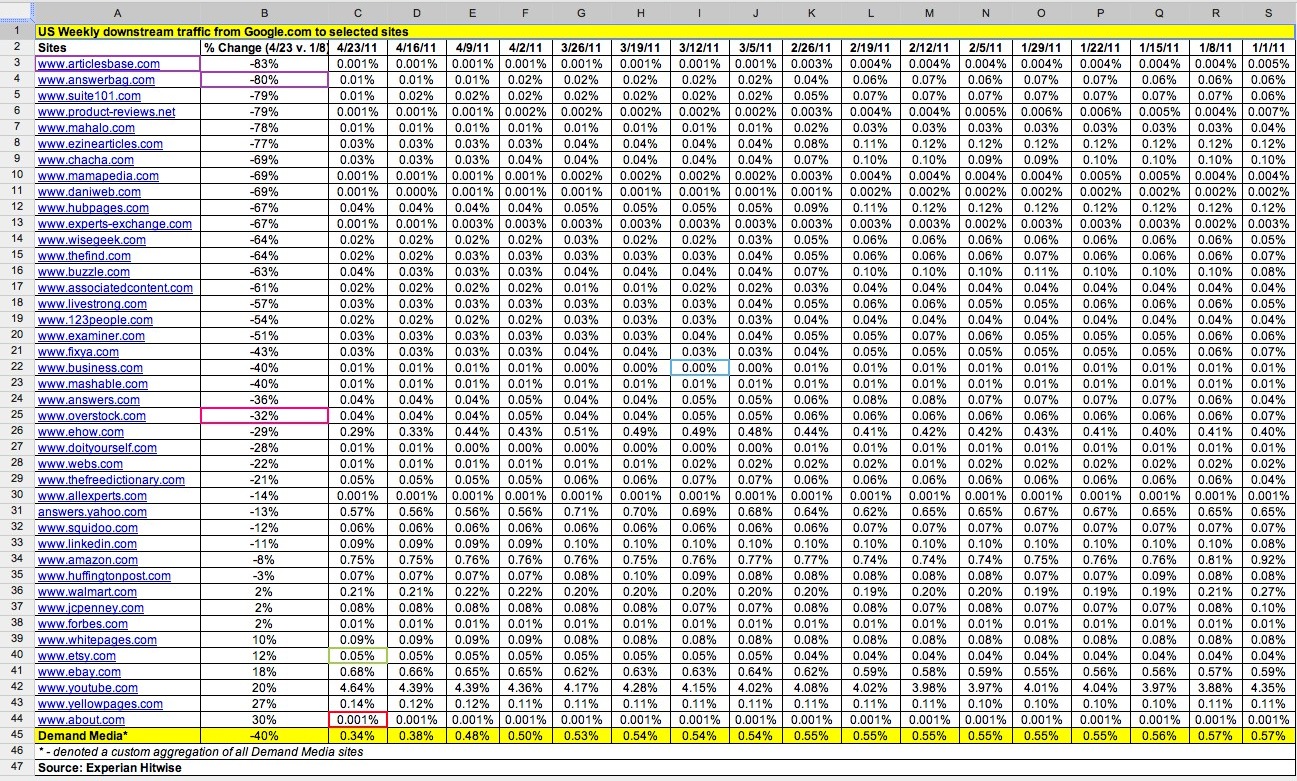Click the www.product-reviews.net link
Image resolution: width=1297 pixels, height=781 pixels.
coord(106,112)
